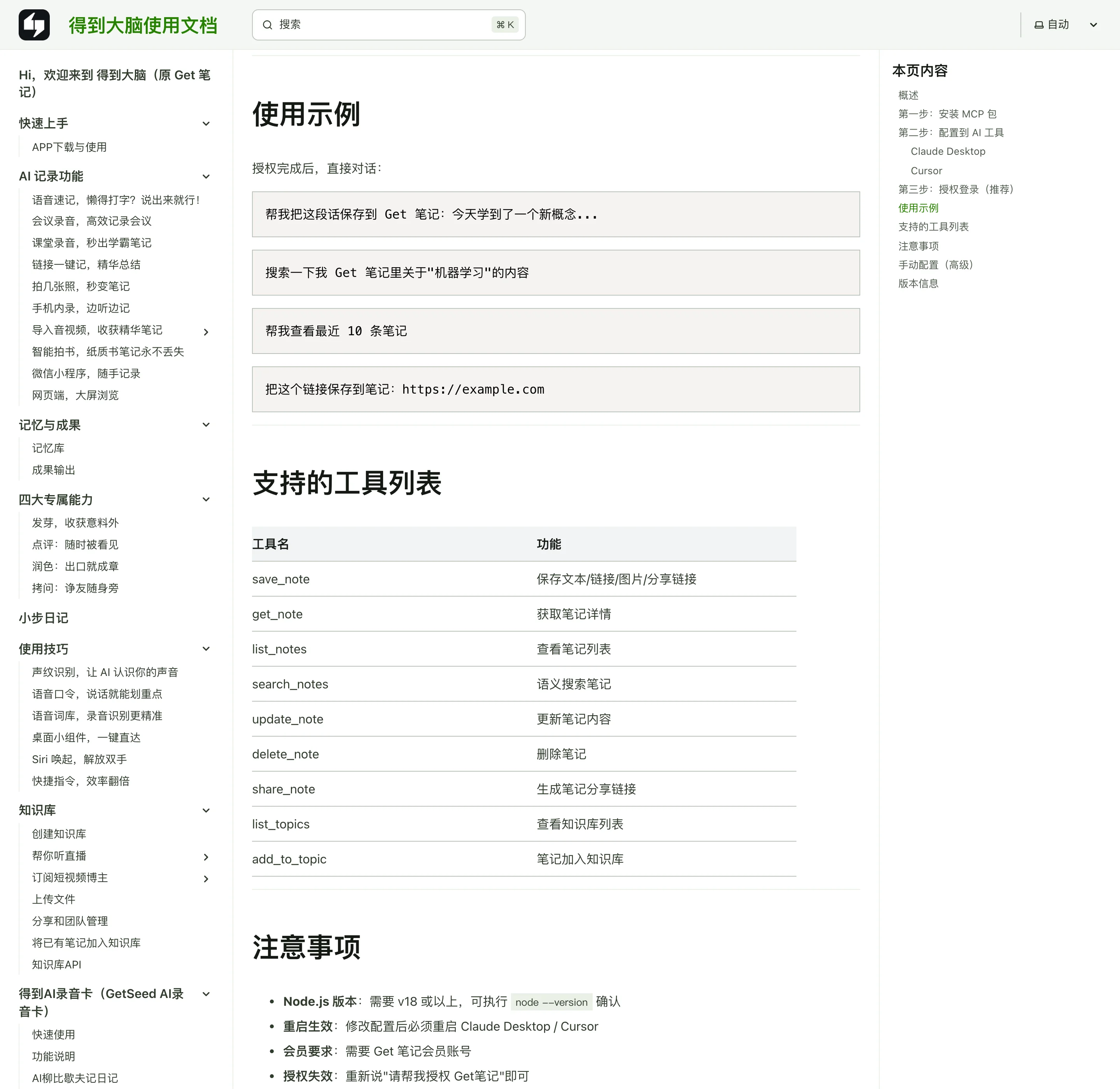Jump to Cursor section in contents

click(926, 170)
